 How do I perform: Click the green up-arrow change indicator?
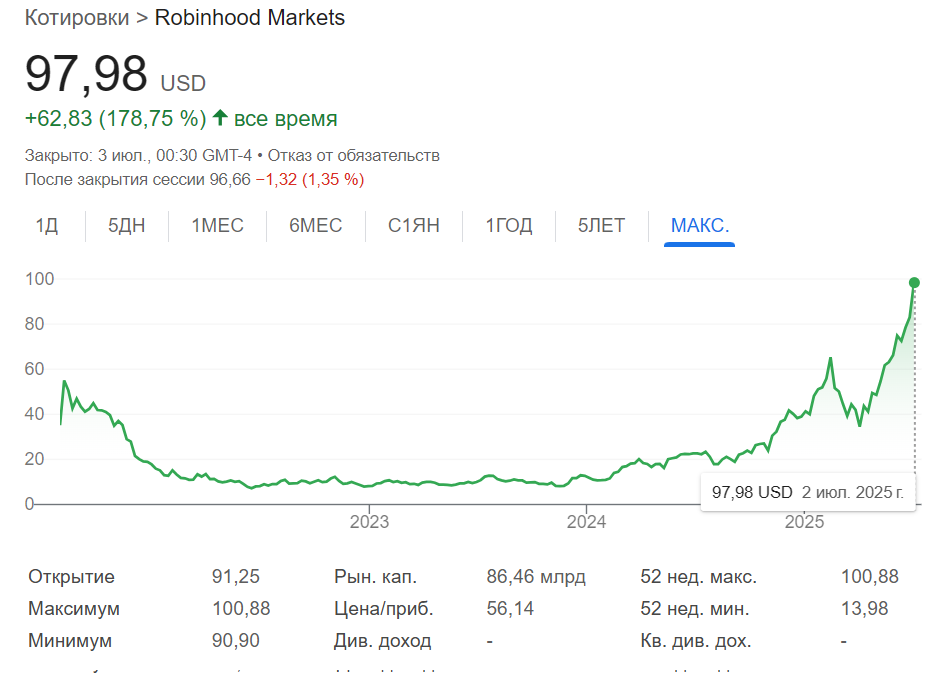point(220,119)
